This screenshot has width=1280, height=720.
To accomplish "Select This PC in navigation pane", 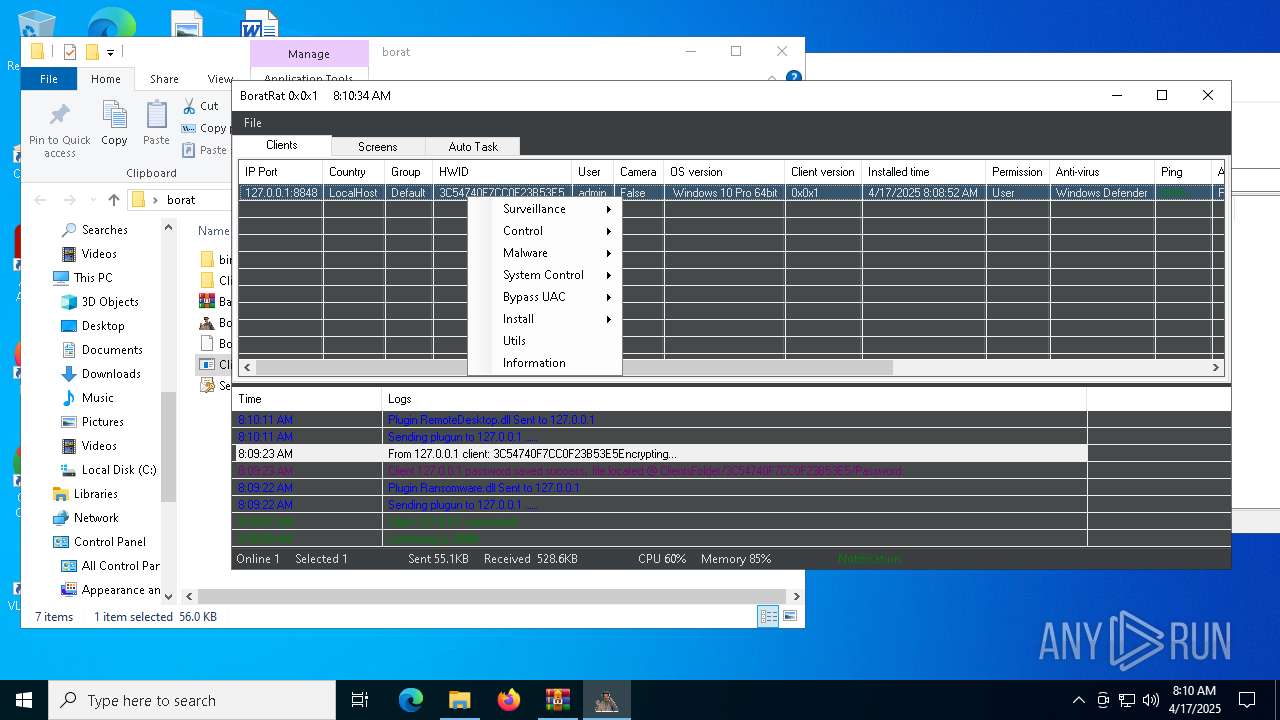I will [93, 278].
